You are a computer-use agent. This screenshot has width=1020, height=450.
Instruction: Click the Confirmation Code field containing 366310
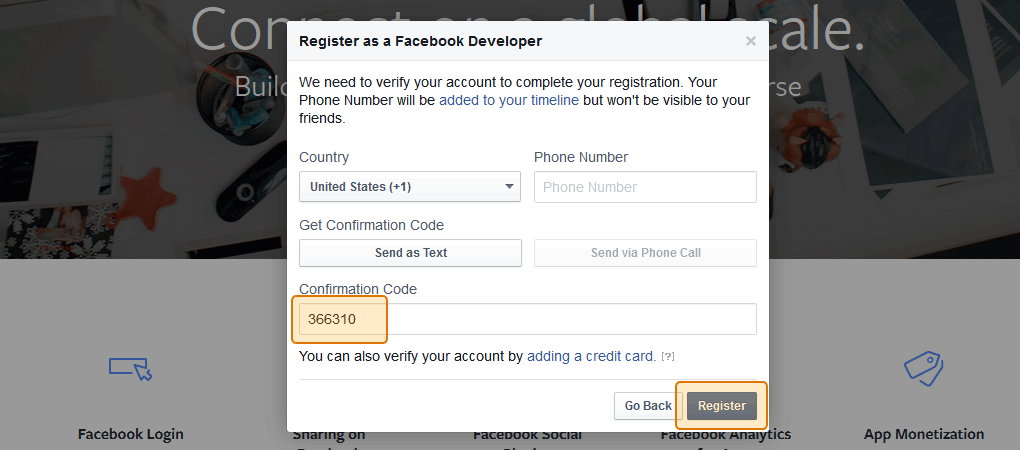527,319
